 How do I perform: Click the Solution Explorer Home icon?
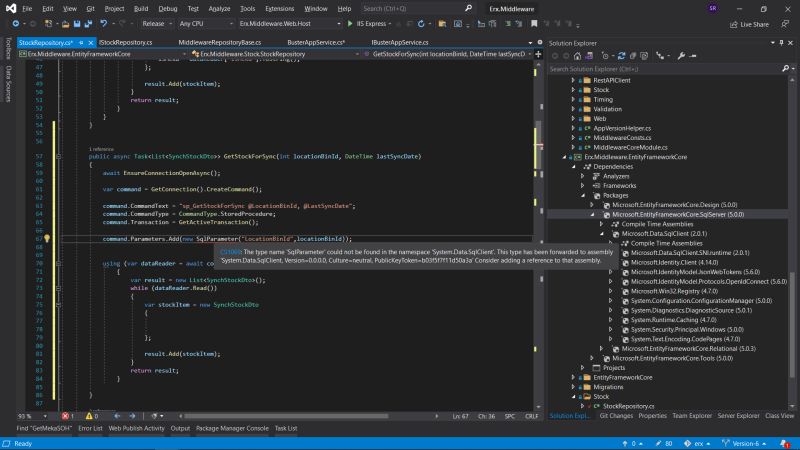tap(577, 56)
